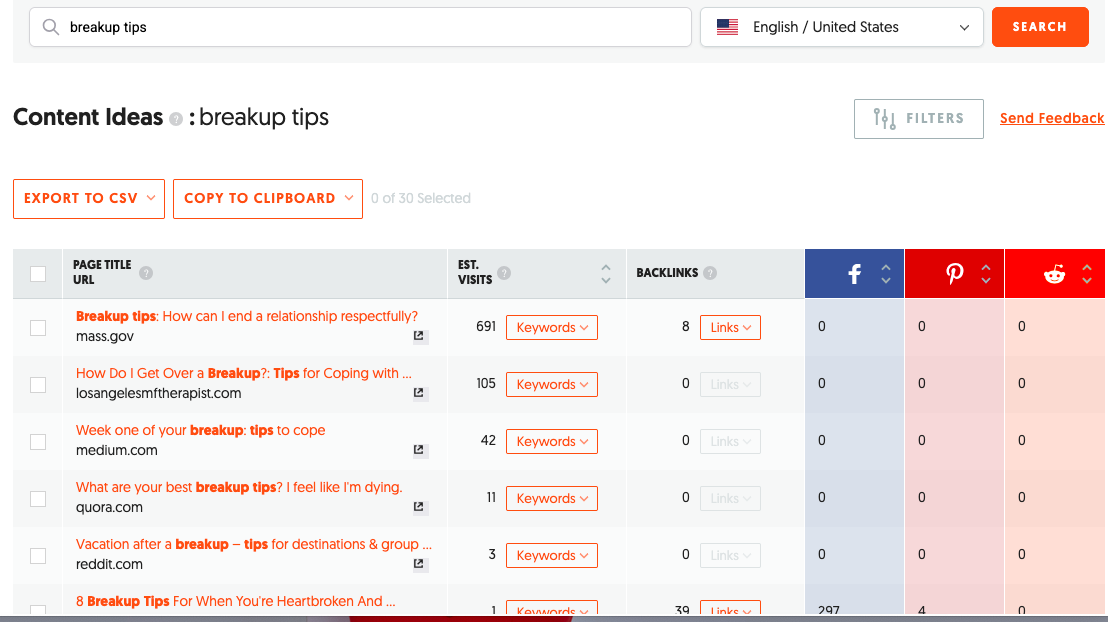Image resolution: width=1108 pixels, height=622 pixels.
Task: Click the Pinterest column header icon
Action: coord(955,274)
